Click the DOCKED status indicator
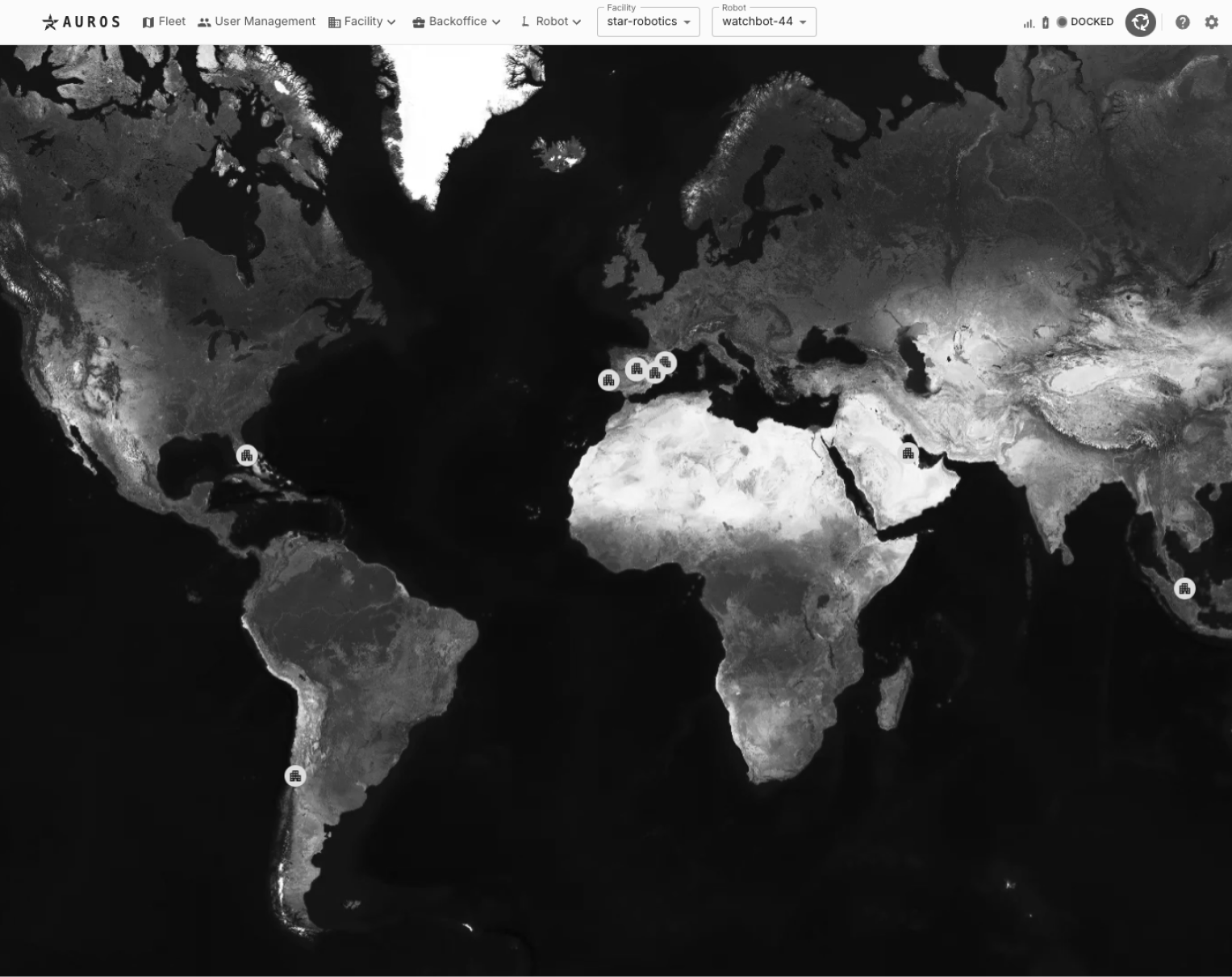Viewport: 1232px width, 977px height. pos(1085,22)
